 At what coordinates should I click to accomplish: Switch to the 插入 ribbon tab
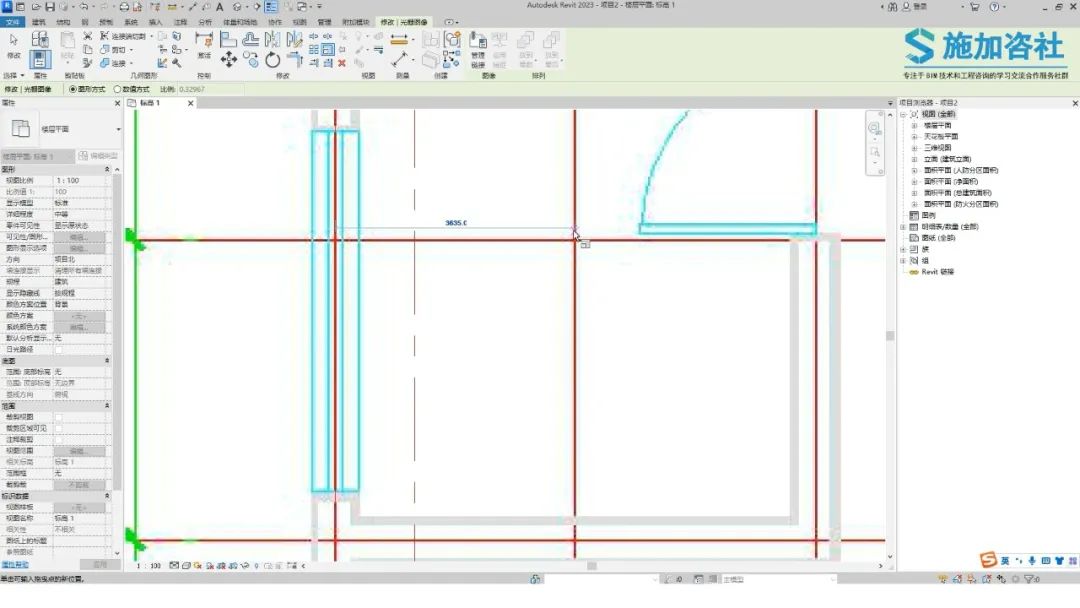click(156, 22)
